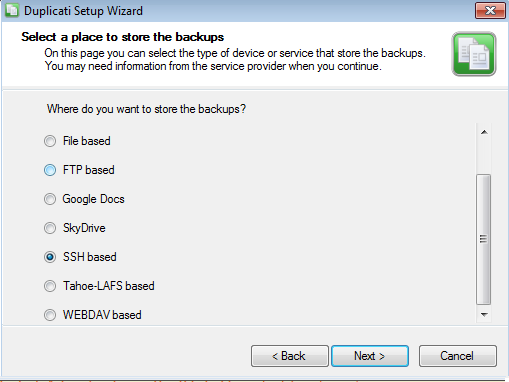The width and height of the screenshot is (509, 382).
Task: Click the scrollbar down arrow
Action: (484, 314)
